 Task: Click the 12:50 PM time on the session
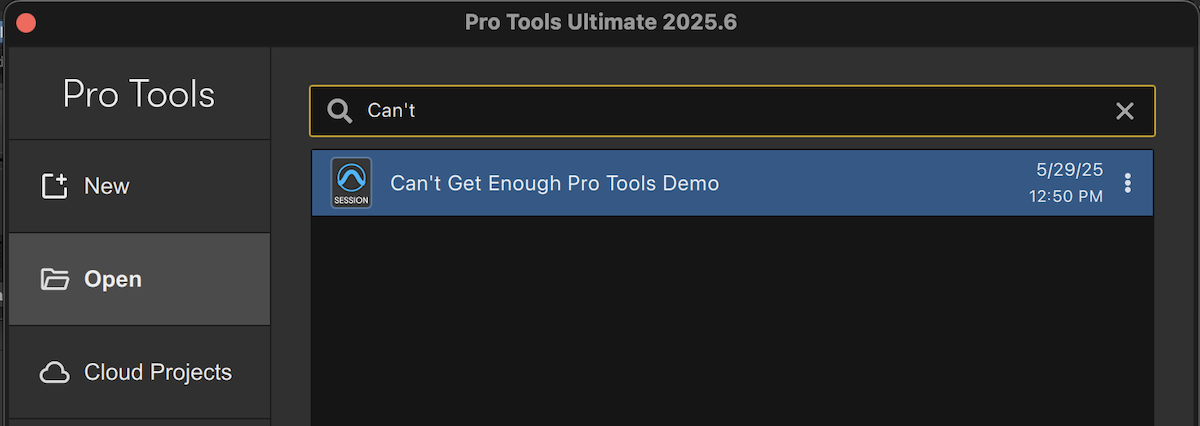(x=1065, y=197)
